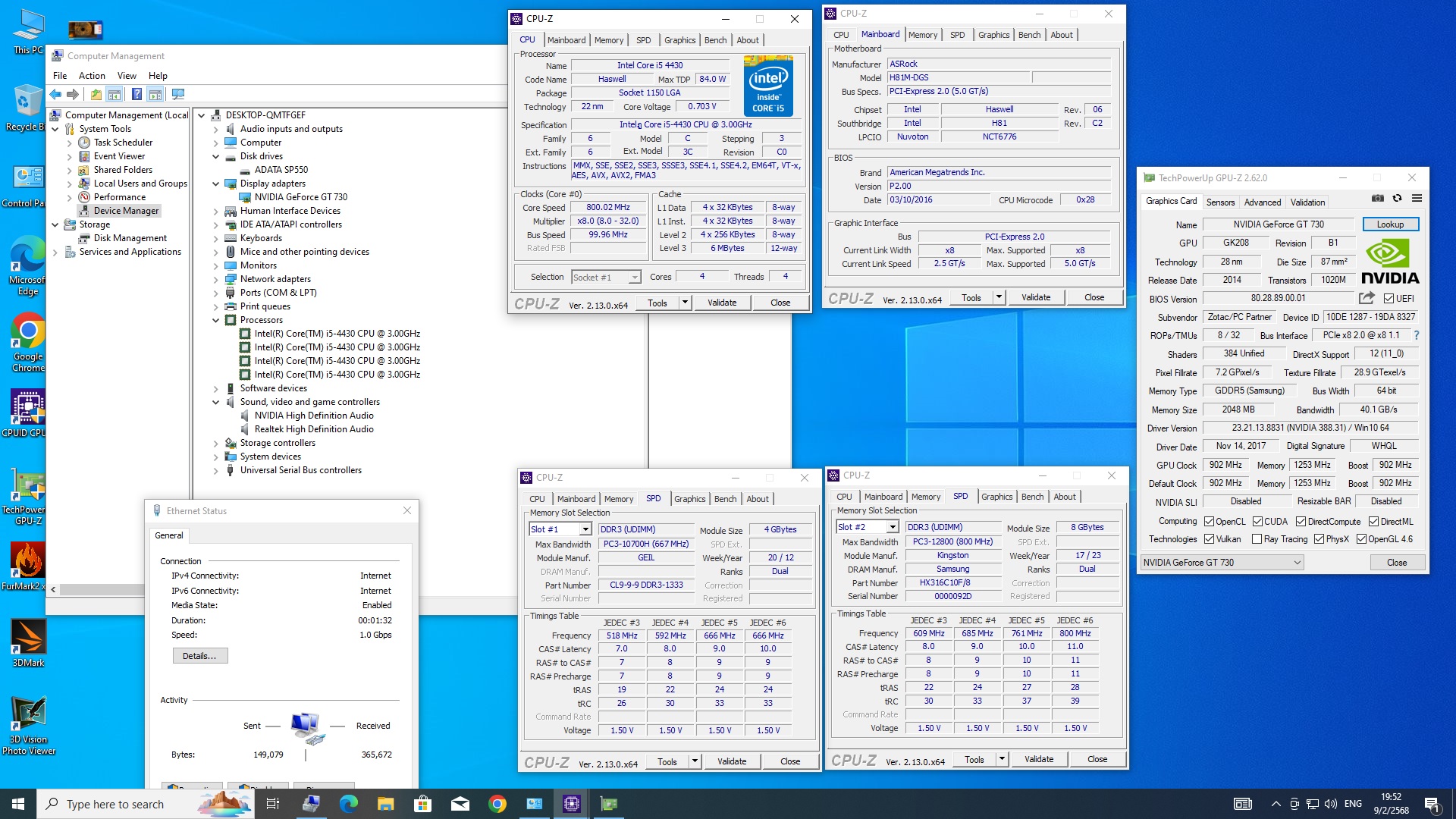
Task: Collapse the Processors tree node
Action: pos(215,320)
